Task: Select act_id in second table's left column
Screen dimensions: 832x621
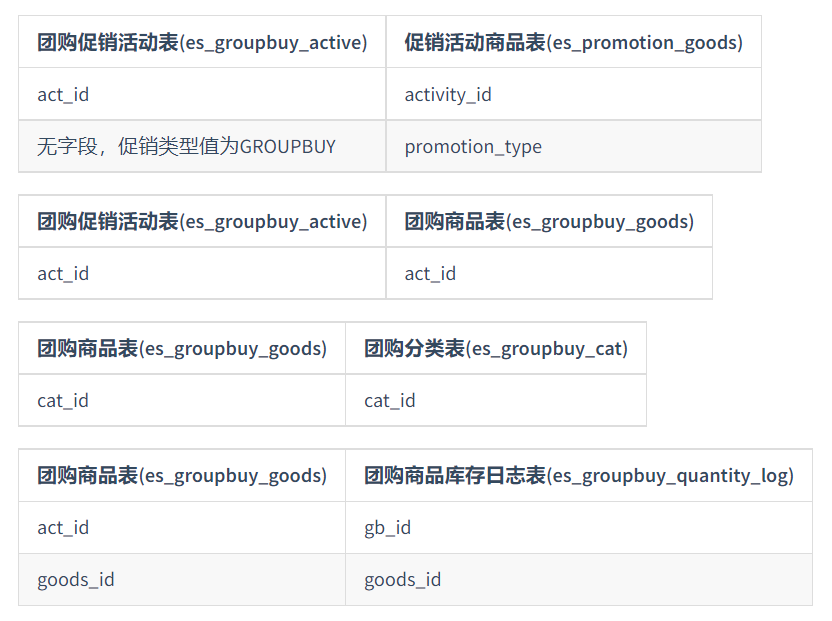Action: [202, 273]
